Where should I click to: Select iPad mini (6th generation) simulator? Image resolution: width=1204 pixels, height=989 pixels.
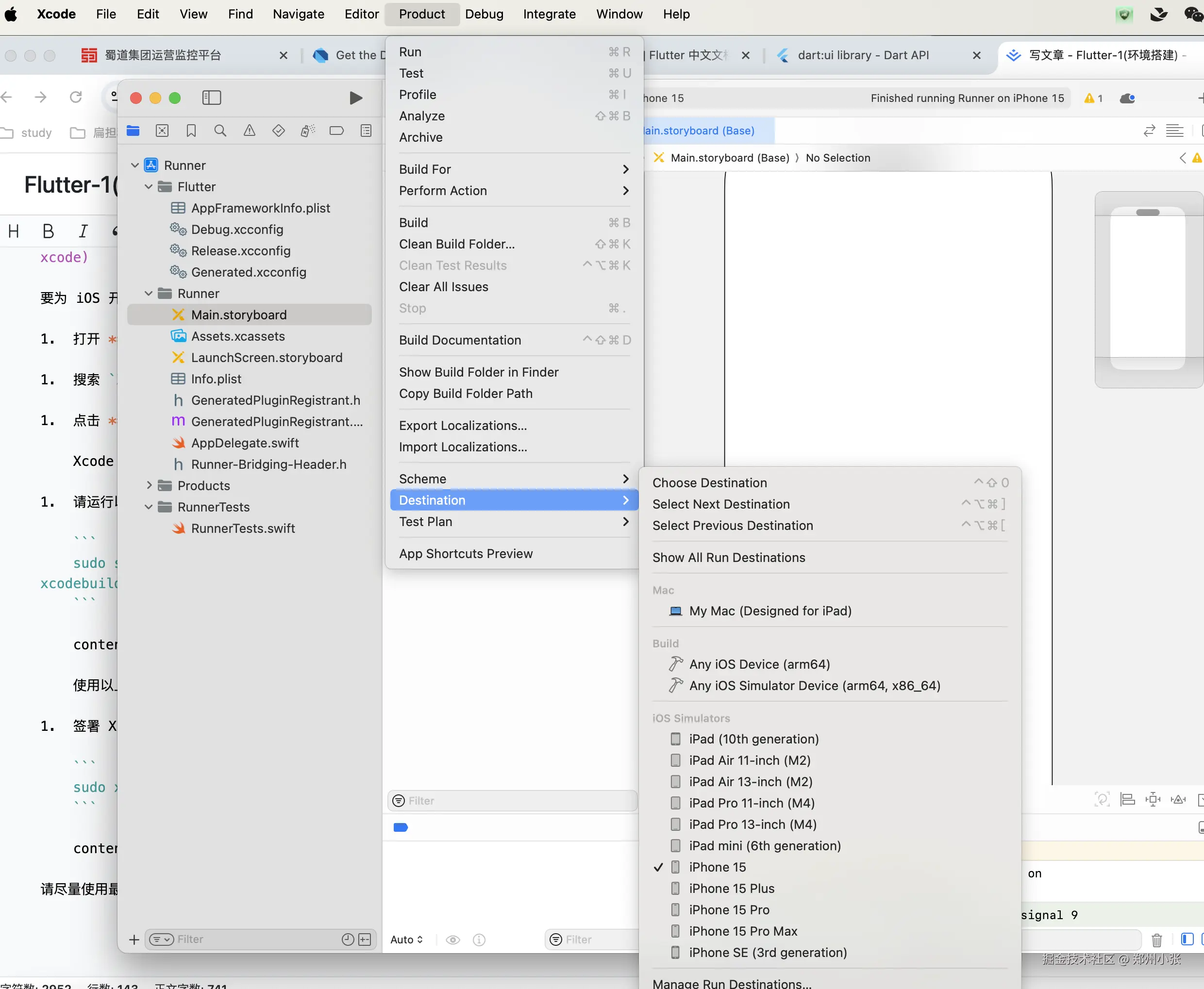tap(764, 845)
